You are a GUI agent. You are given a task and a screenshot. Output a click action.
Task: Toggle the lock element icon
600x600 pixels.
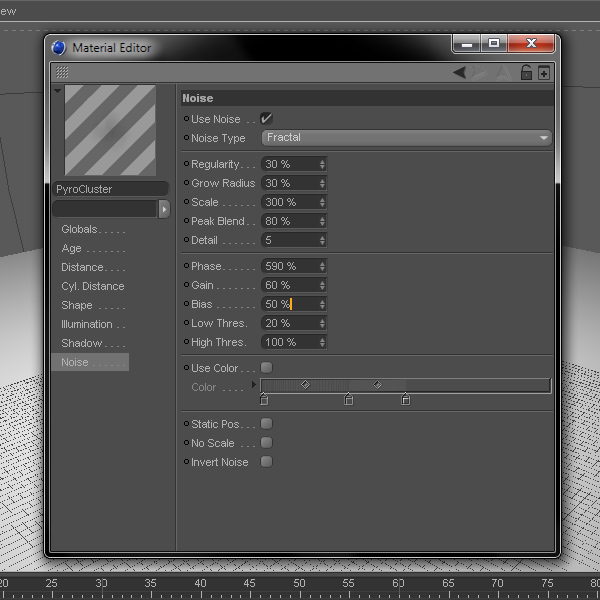pyautogui.click(x=527, y=72)
